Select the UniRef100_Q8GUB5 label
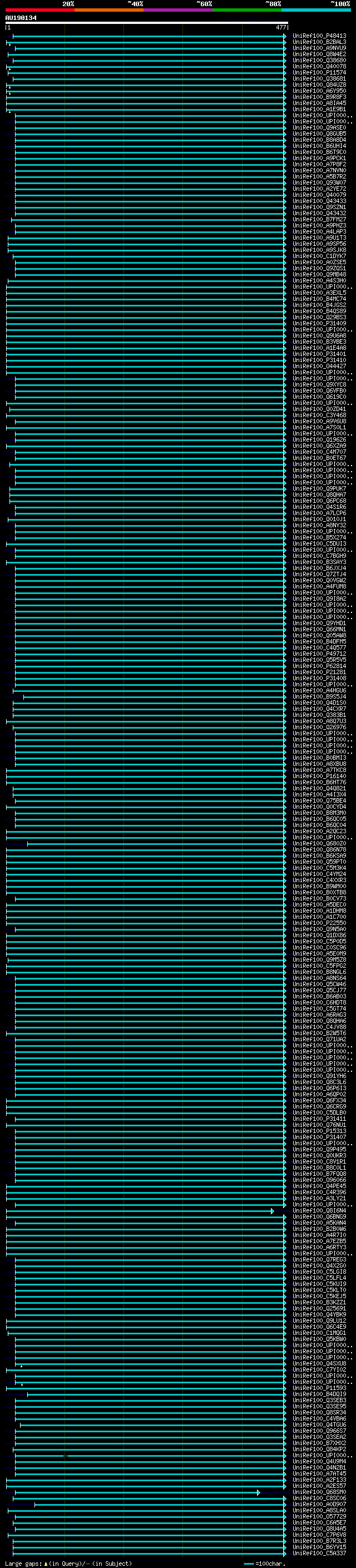Image resolution: width=356 pixels, height=1568 pixels. tap(319, 134)
